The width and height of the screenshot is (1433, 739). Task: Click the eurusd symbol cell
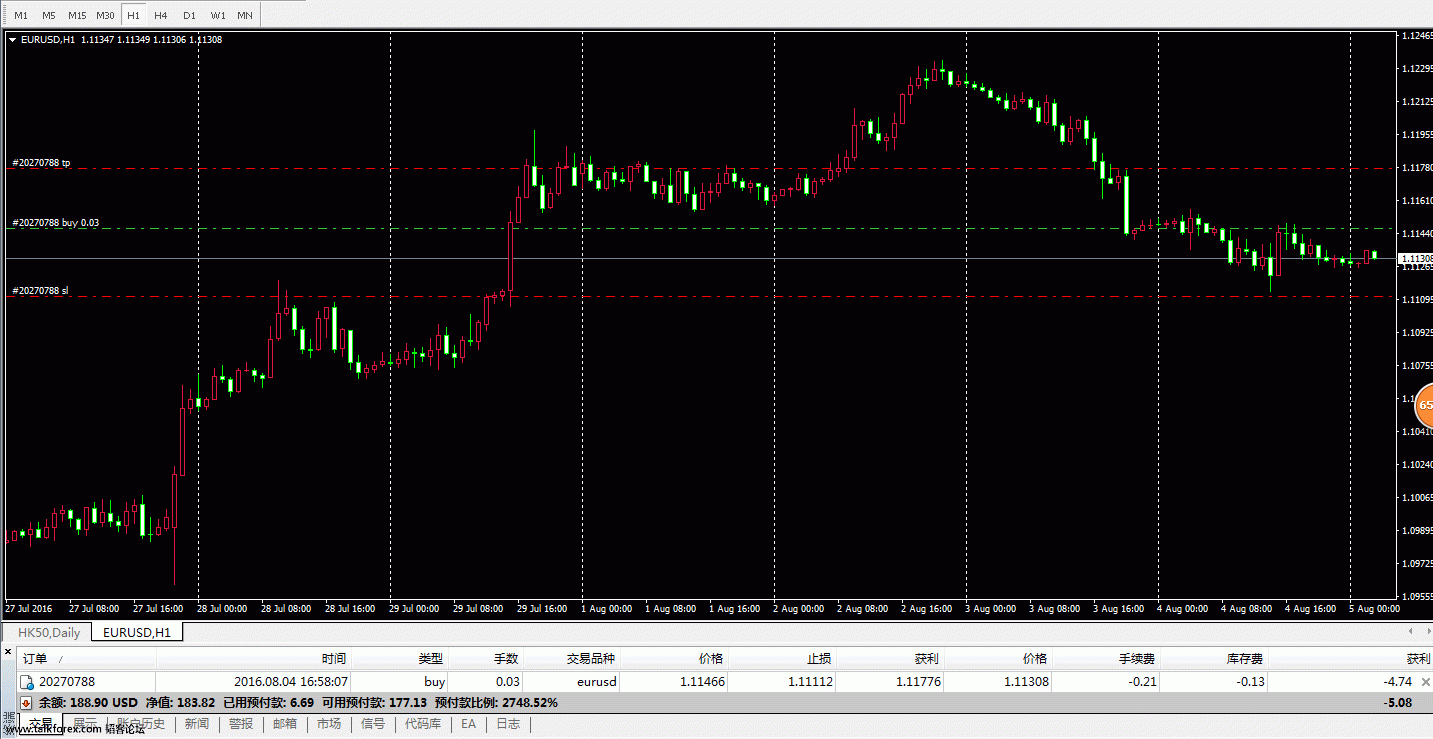pos(597,682)
